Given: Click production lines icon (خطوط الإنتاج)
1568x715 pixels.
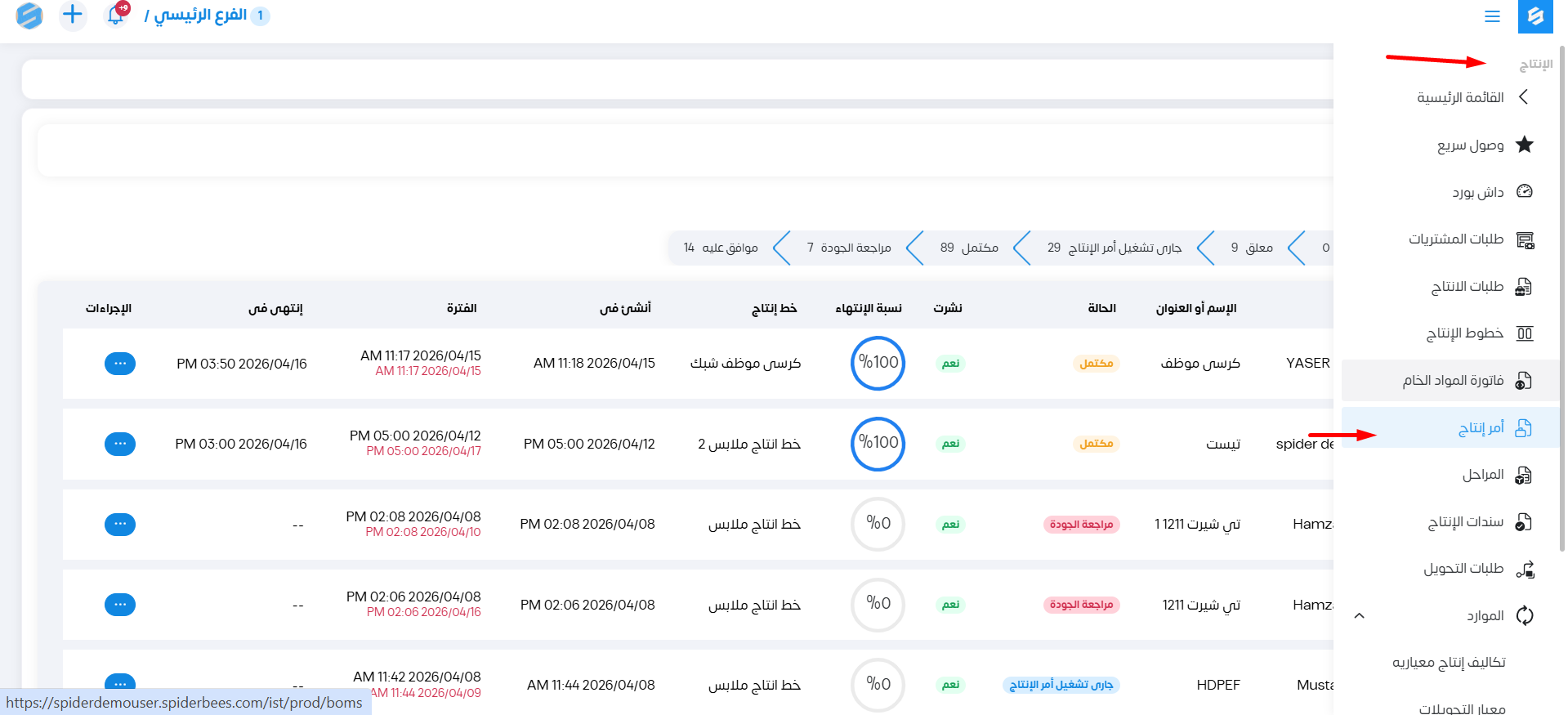Looking at the screenshot, I should point(1524,333).
